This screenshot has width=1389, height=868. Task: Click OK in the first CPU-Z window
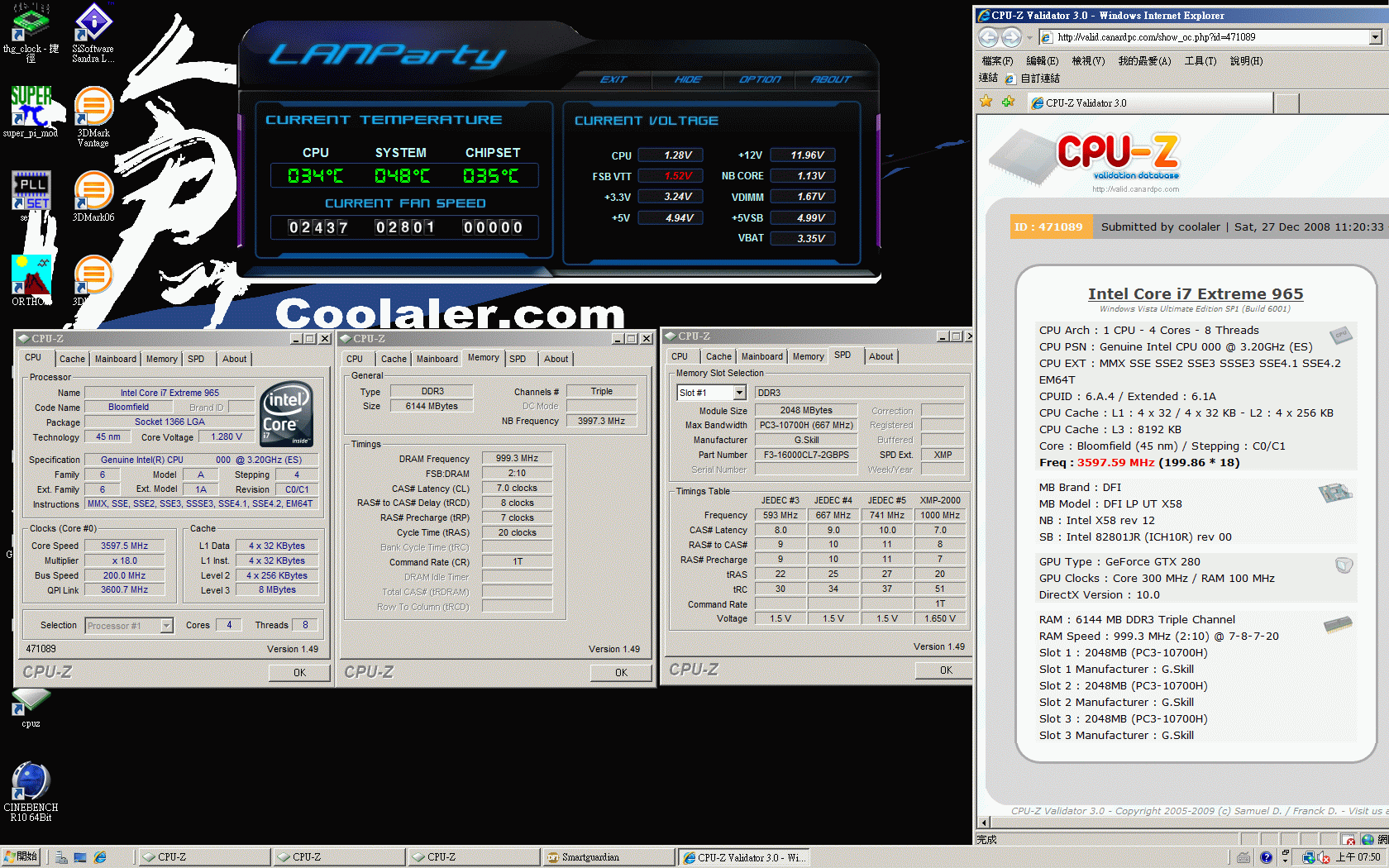[x=299, y=673]
